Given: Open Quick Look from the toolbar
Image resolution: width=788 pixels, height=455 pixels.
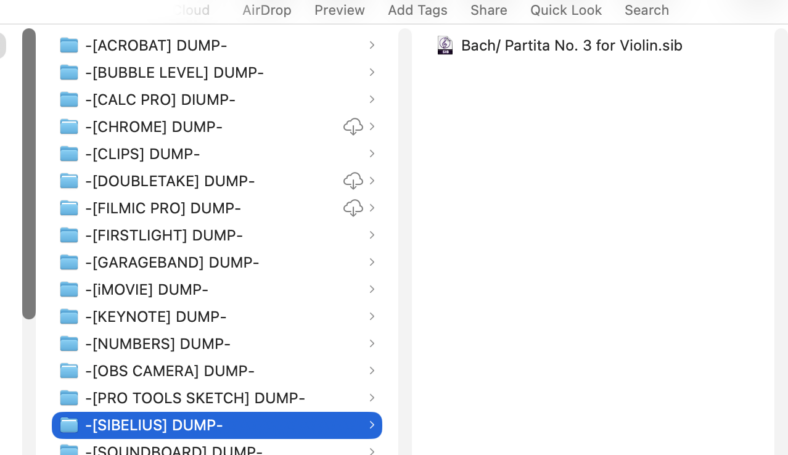Looking at the screenshot, I should pyautogui.click(x=566, y=10).
